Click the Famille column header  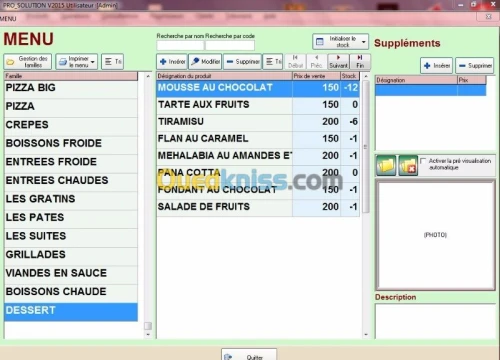point(71,76)
